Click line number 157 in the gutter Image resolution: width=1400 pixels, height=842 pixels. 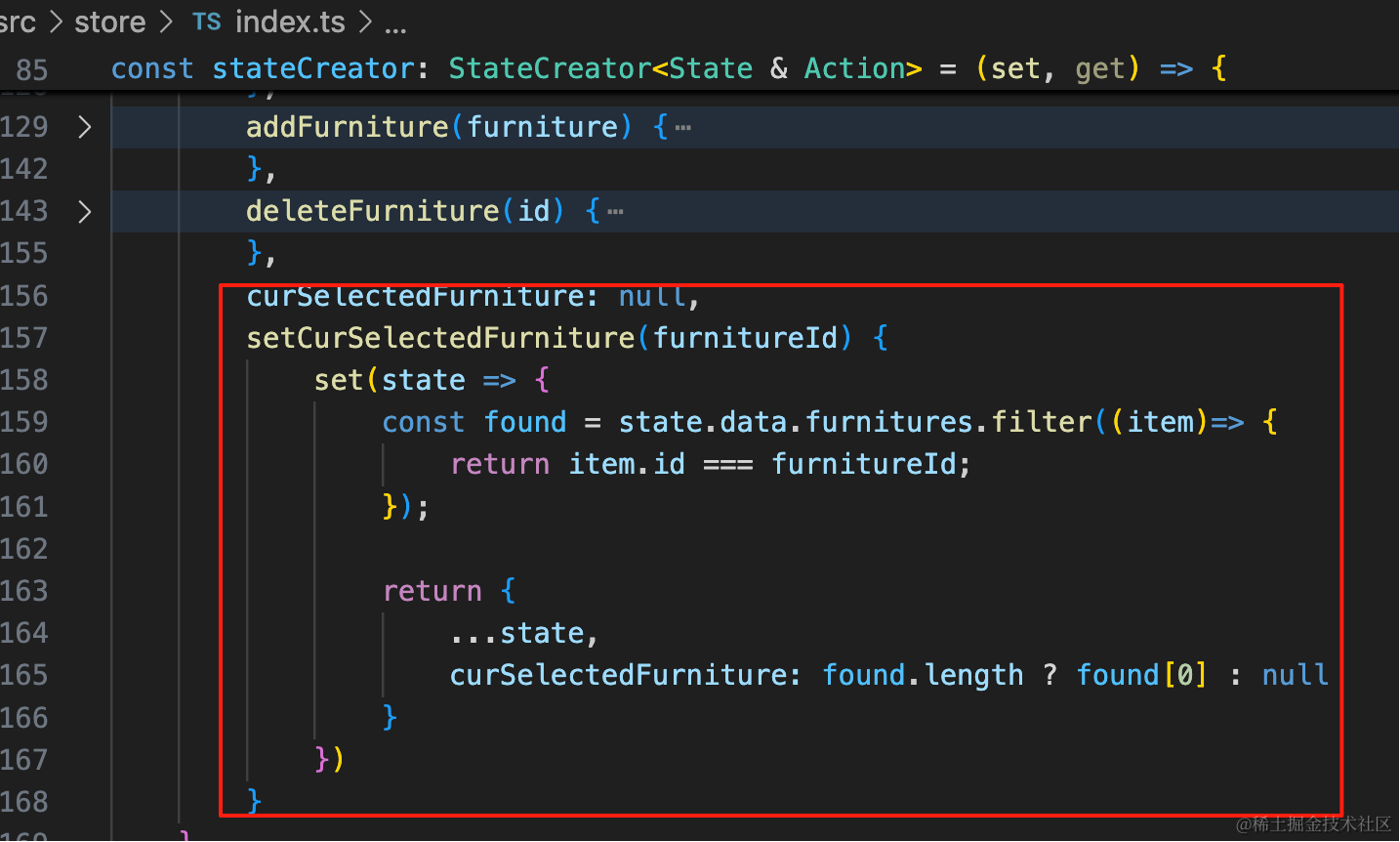(x=24, y=338)
